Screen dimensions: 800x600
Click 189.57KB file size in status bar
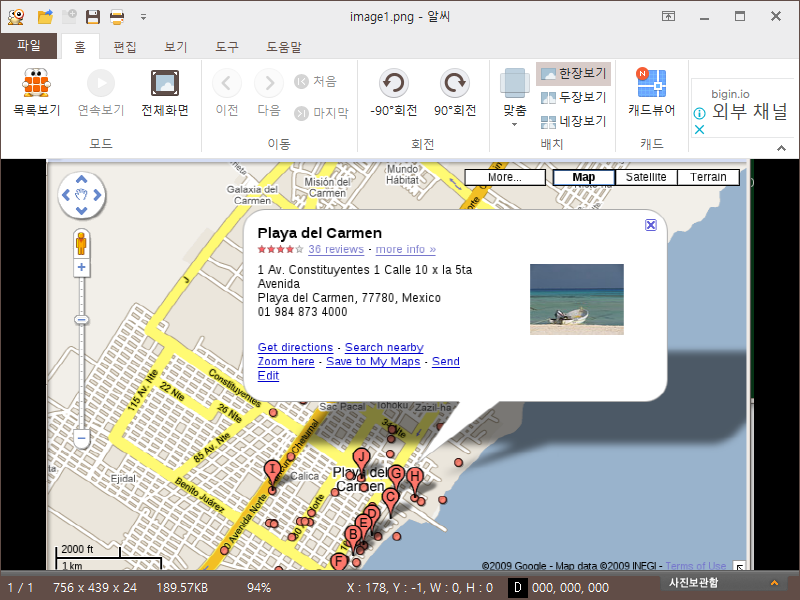182,588
